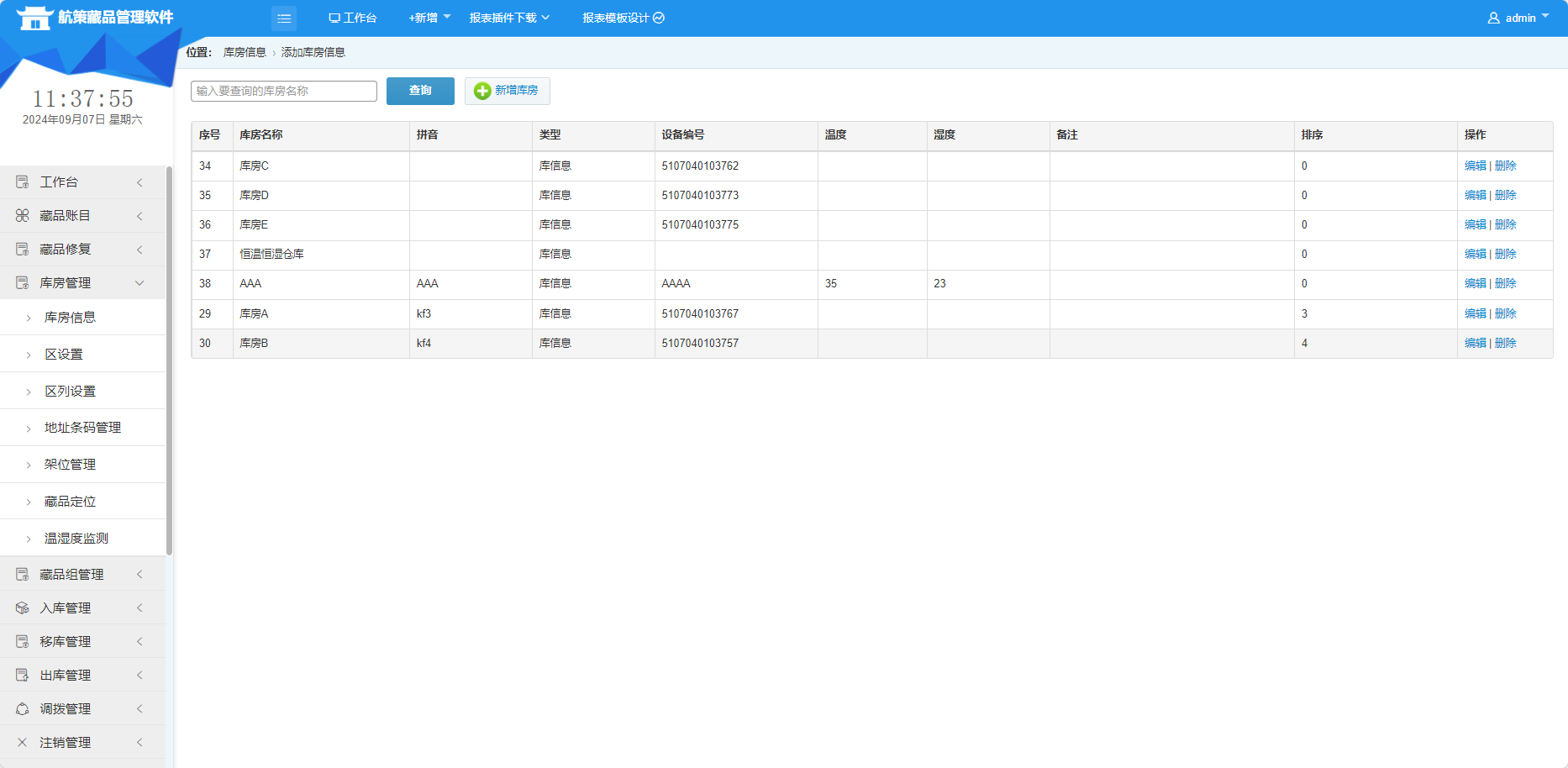Viewport: 1568px width, 768px height.
Task: Click the 查询 search button
Action: pos(420,91)
